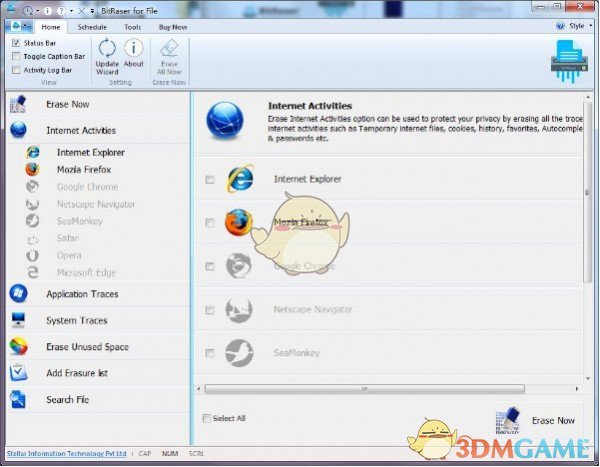
Task: Check the Mozilla Firefox checkbox
Action: tap(210, 222)
